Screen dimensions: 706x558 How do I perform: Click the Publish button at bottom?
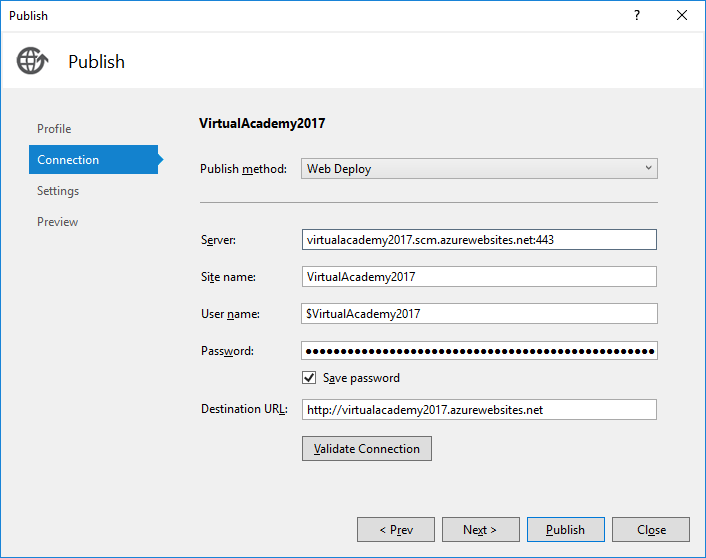point(566,530)
